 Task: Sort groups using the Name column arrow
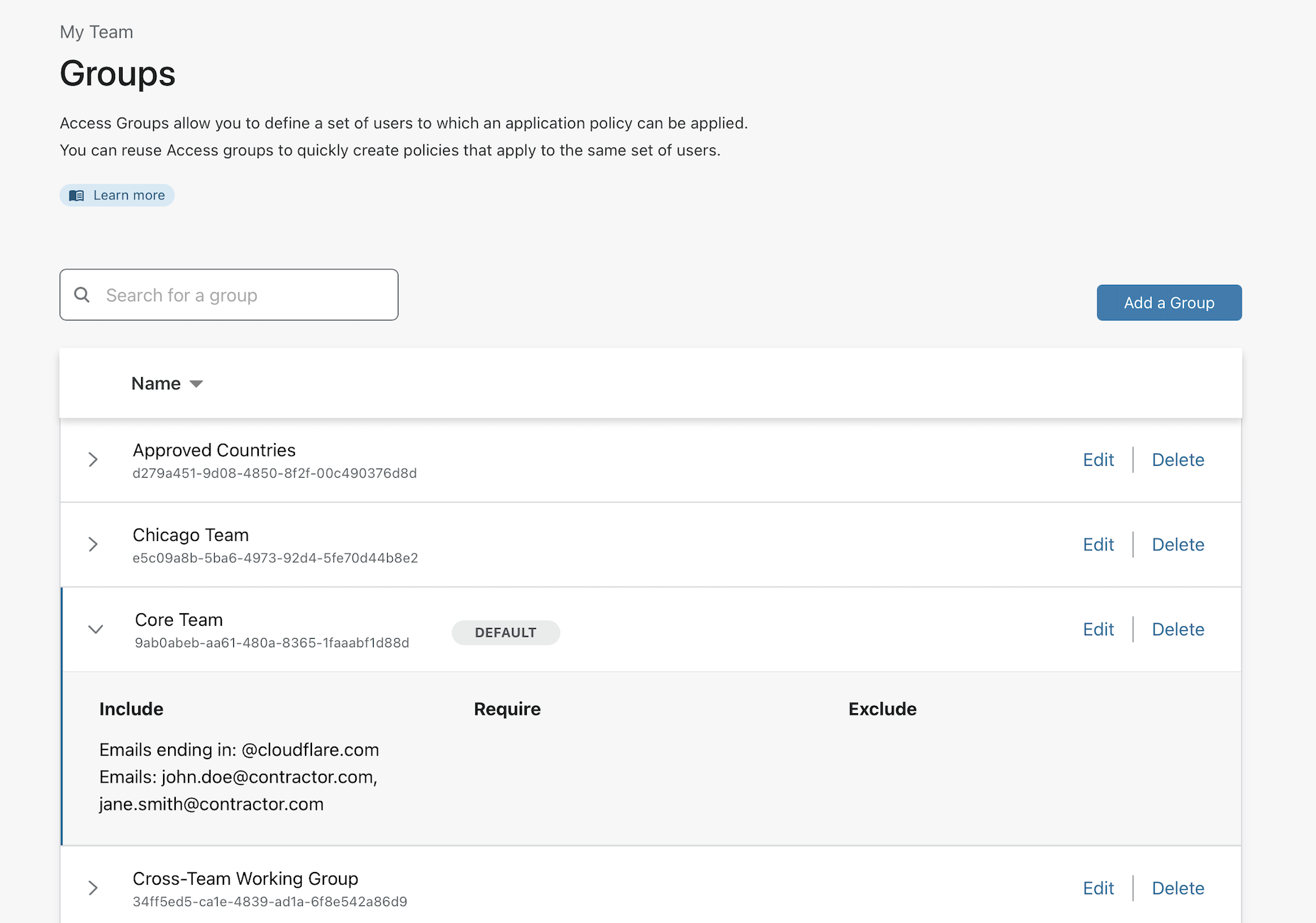point(196,384)
